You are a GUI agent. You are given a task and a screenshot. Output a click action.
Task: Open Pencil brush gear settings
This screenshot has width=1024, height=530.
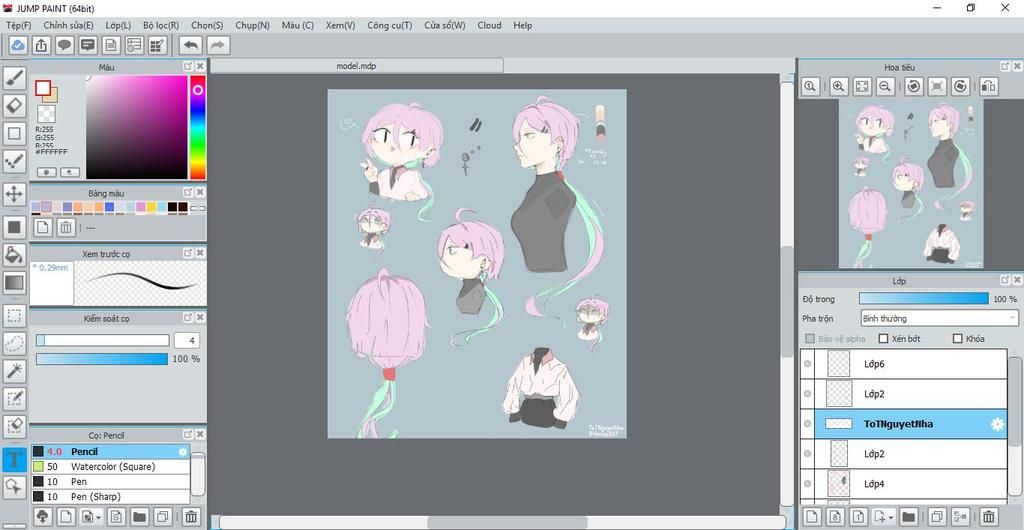tap(183, 452)
